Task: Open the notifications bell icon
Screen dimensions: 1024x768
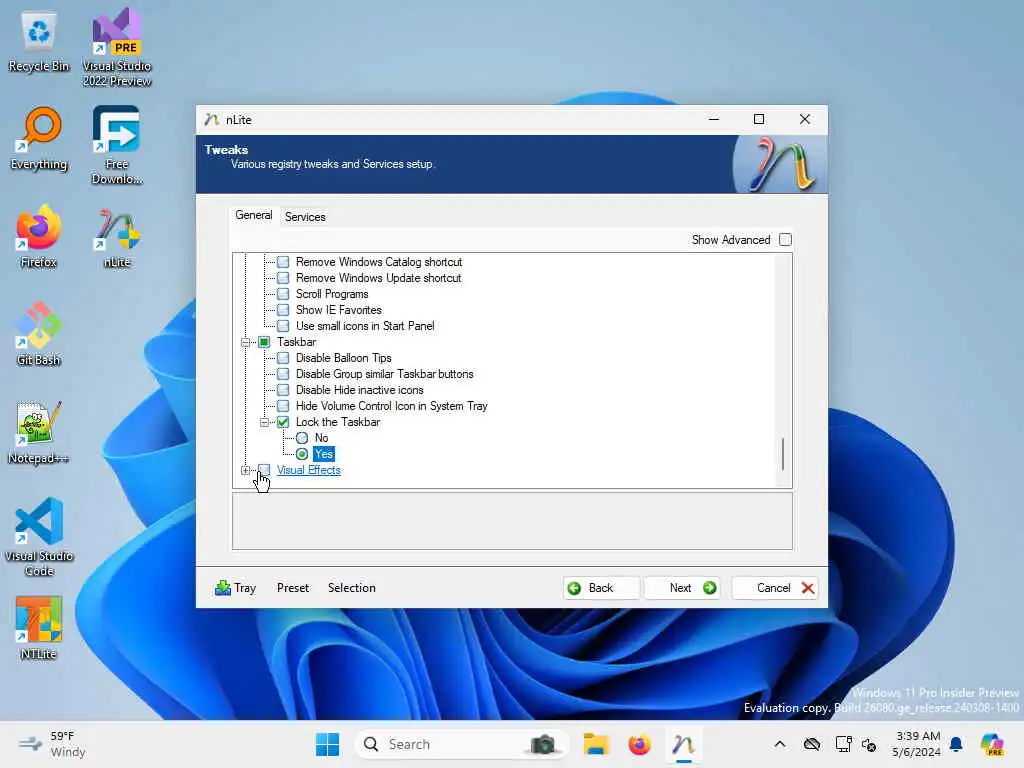Action: (956, 744)
